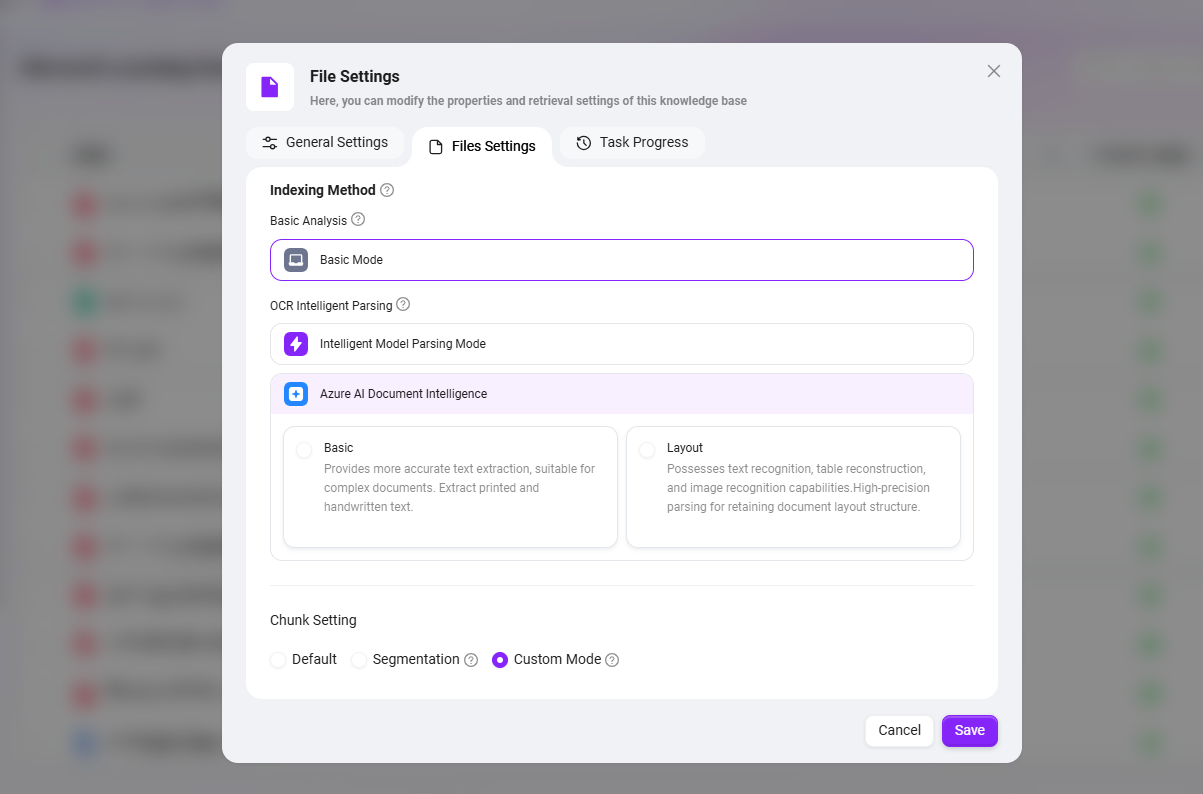Viewport: 1203px width, 794px height.
Task: Click help icon beside OCR Intelligent Parsing
Action: 403,304
